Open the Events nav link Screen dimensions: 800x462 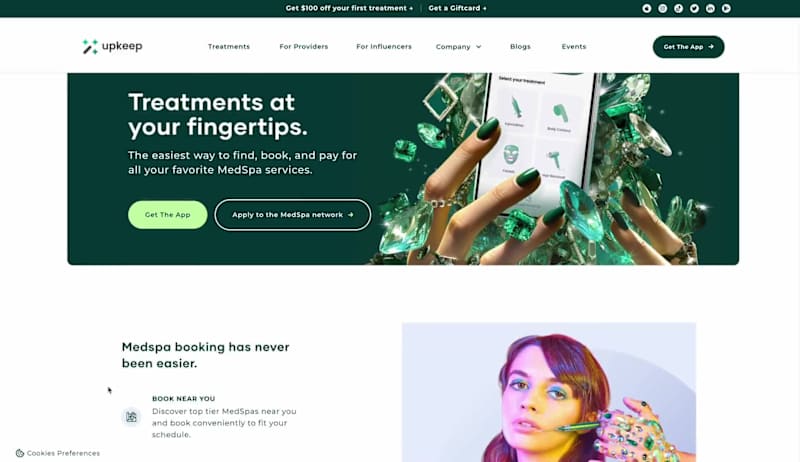coord(573,46)
